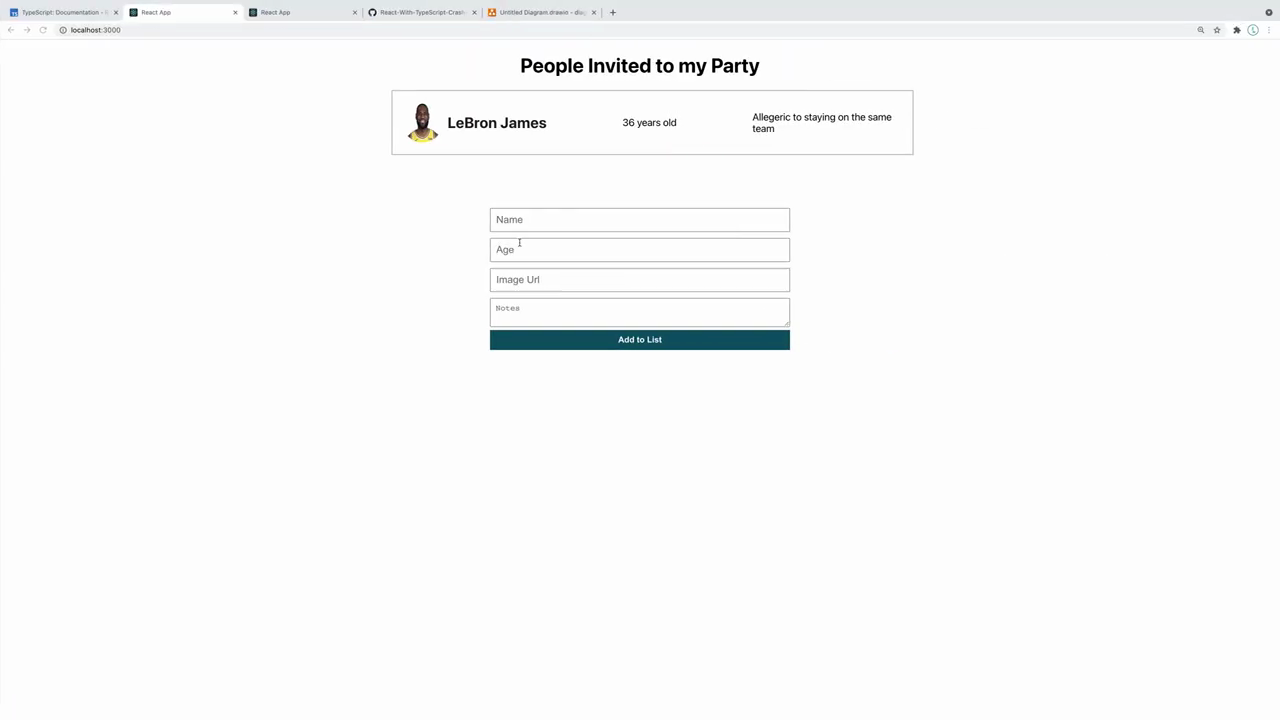Switch to the React-With-TypeScript GitHub tab
1280x720 pixels.
pos(420,12)
